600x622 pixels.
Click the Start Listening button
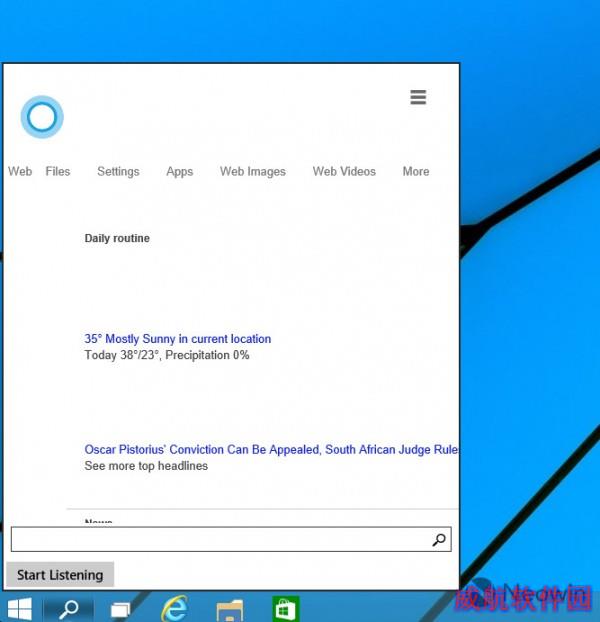[60, 574]
